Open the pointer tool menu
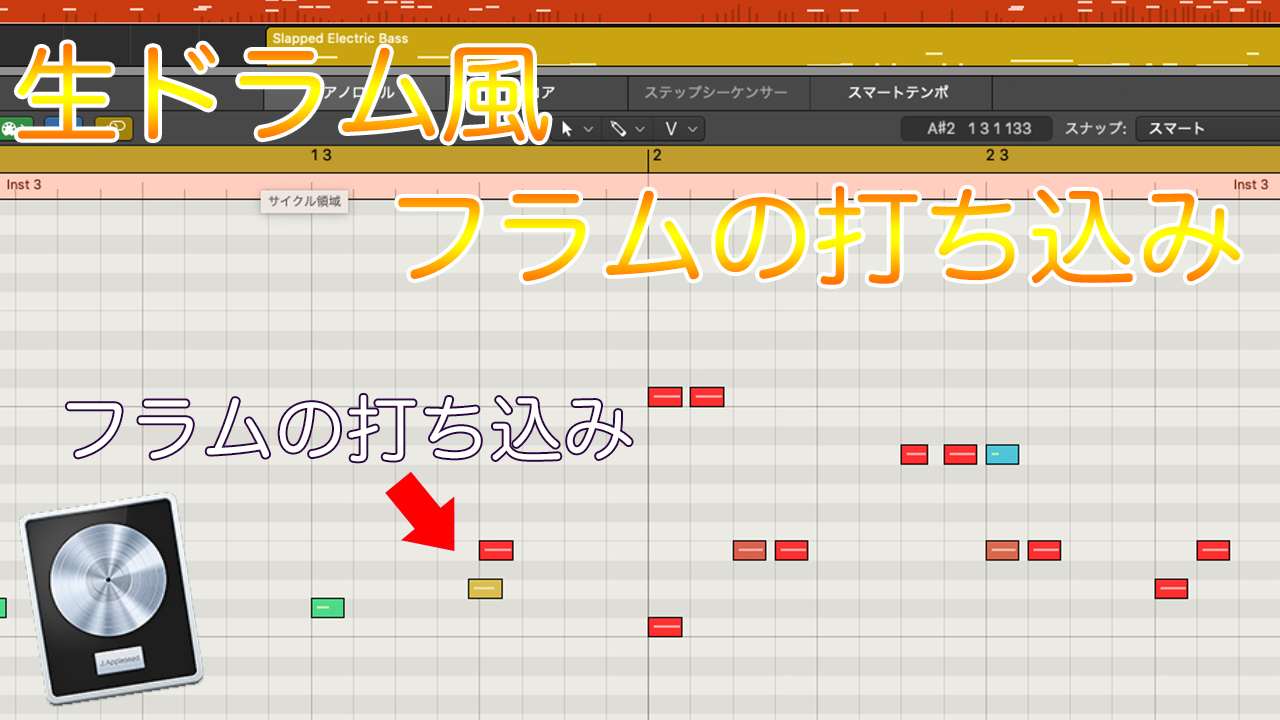 click(x=576, y=128)
